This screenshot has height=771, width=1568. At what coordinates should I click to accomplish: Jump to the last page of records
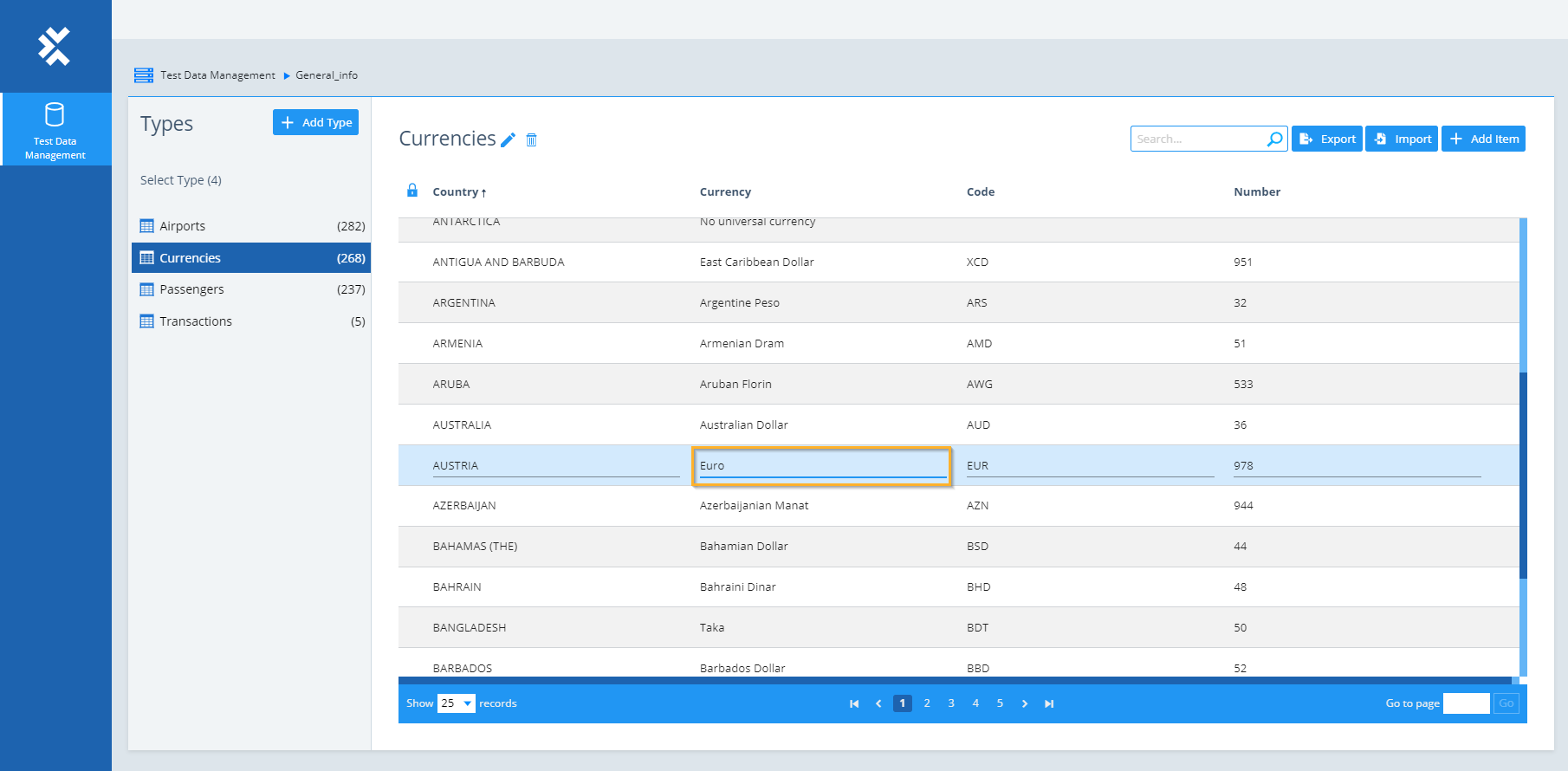pos(1049,703)
